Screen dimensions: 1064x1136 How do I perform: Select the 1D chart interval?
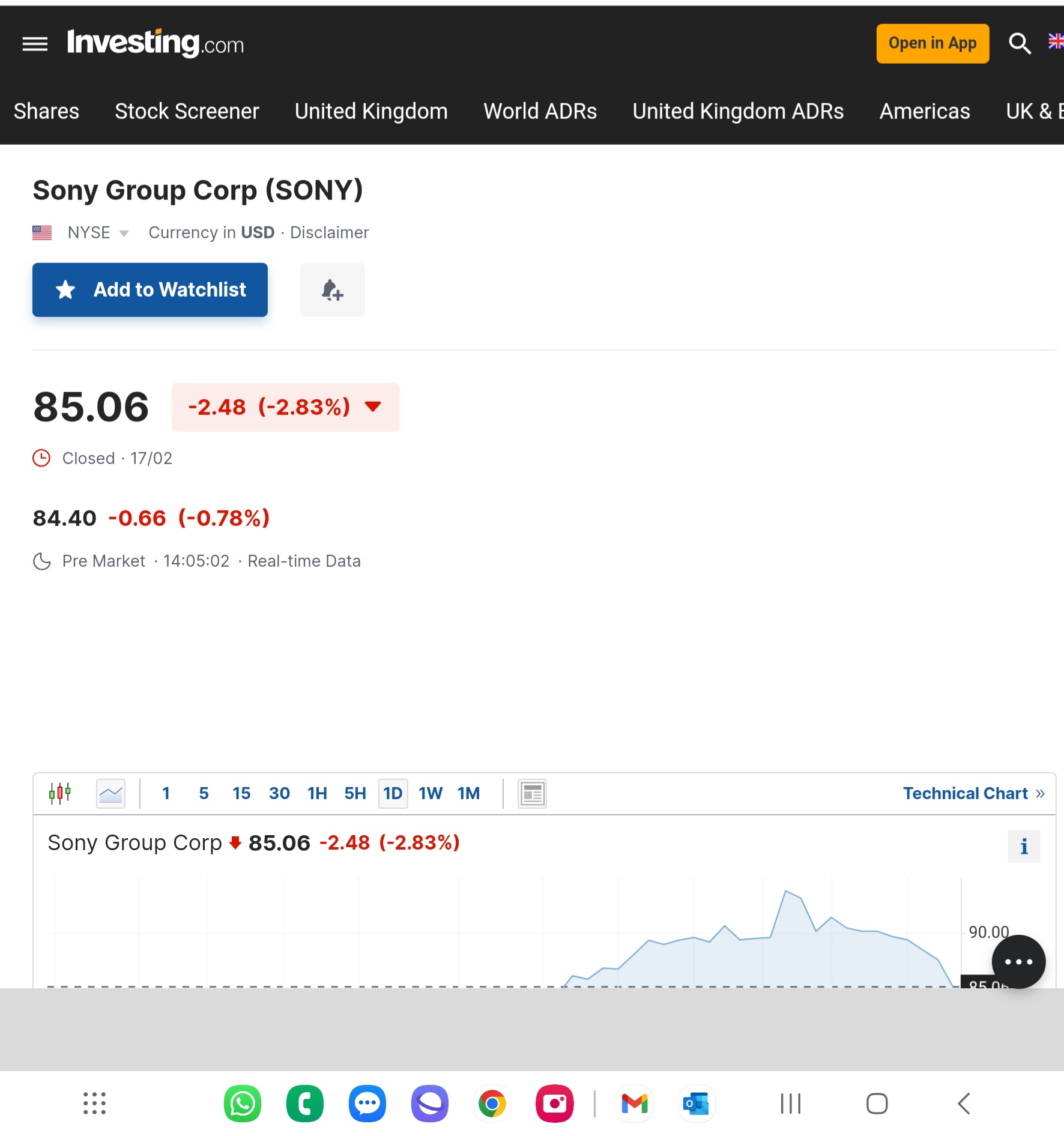pos(393,793)
